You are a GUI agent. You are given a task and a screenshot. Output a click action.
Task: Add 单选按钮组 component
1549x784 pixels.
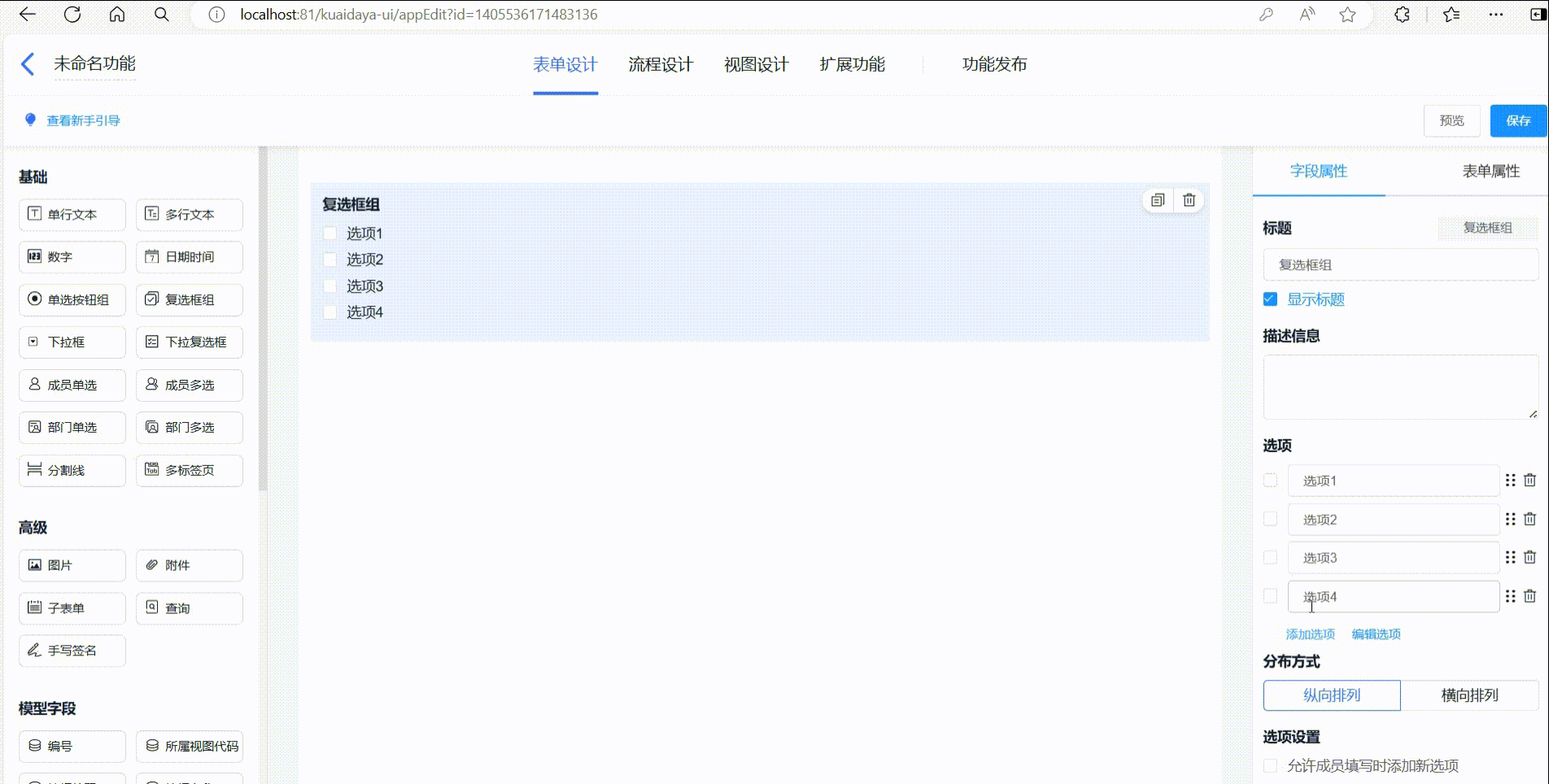pyautogui.click(x=72, y=300)
